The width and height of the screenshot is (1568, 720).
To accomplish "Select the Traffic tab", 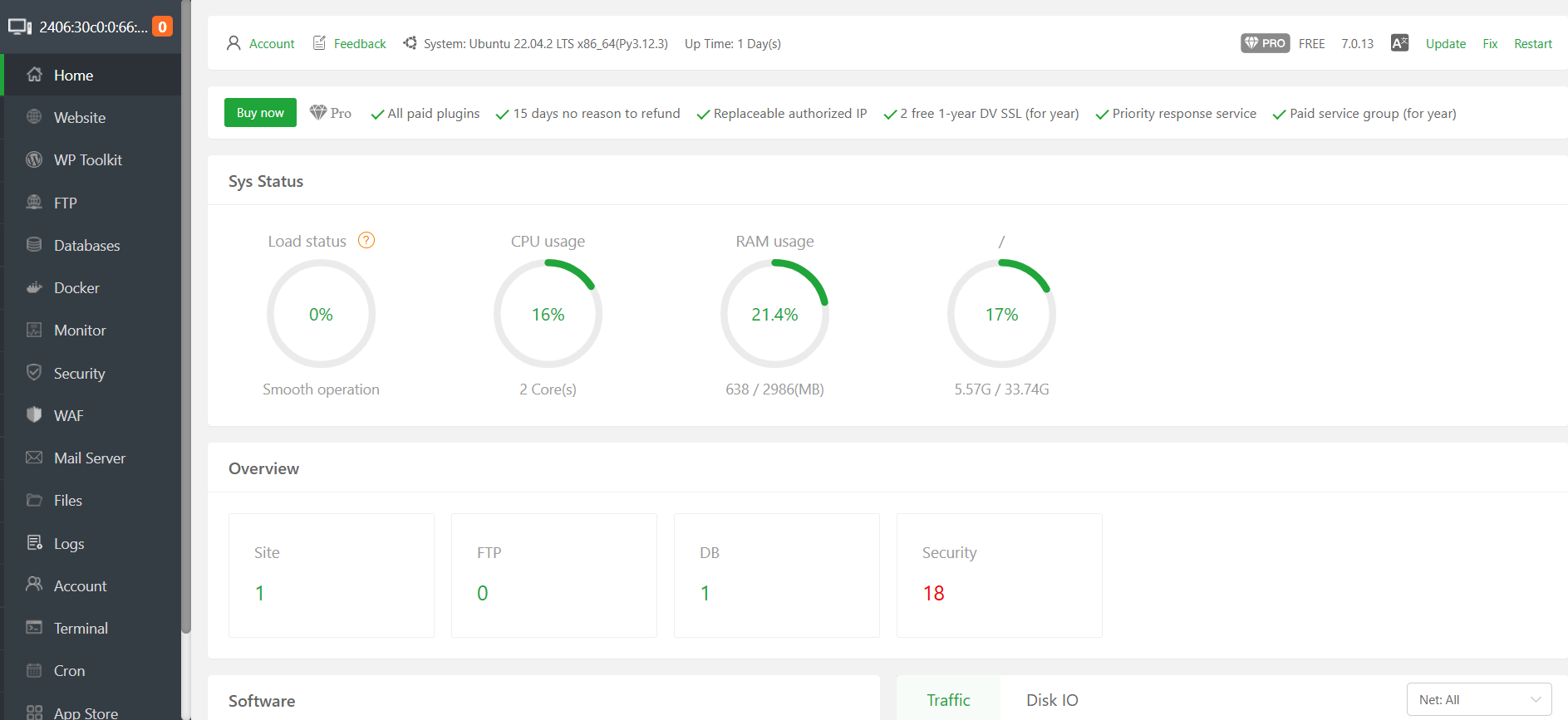I will (x=948, y=700).
